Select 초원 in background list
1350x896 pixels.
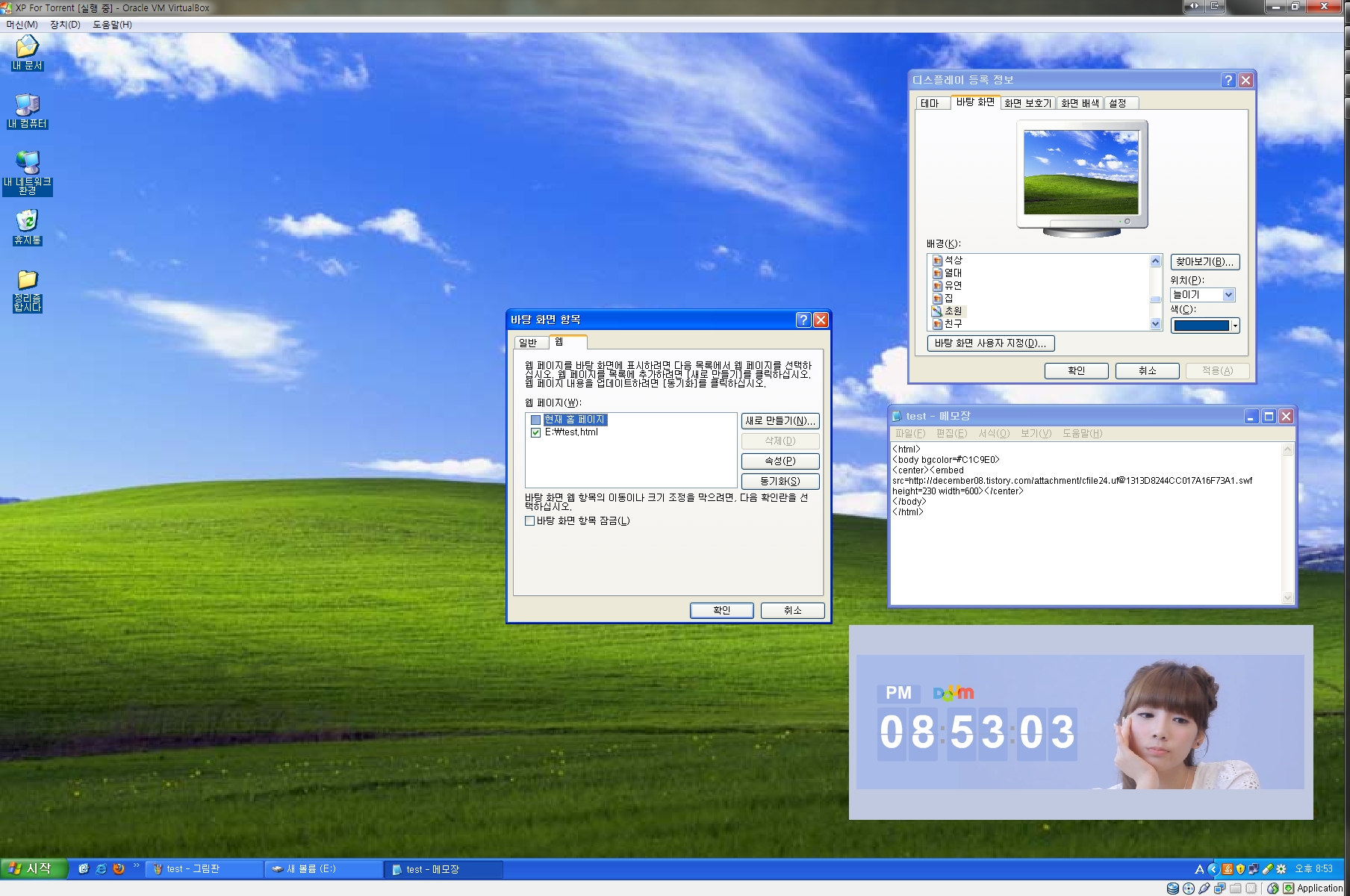(954, 311)
